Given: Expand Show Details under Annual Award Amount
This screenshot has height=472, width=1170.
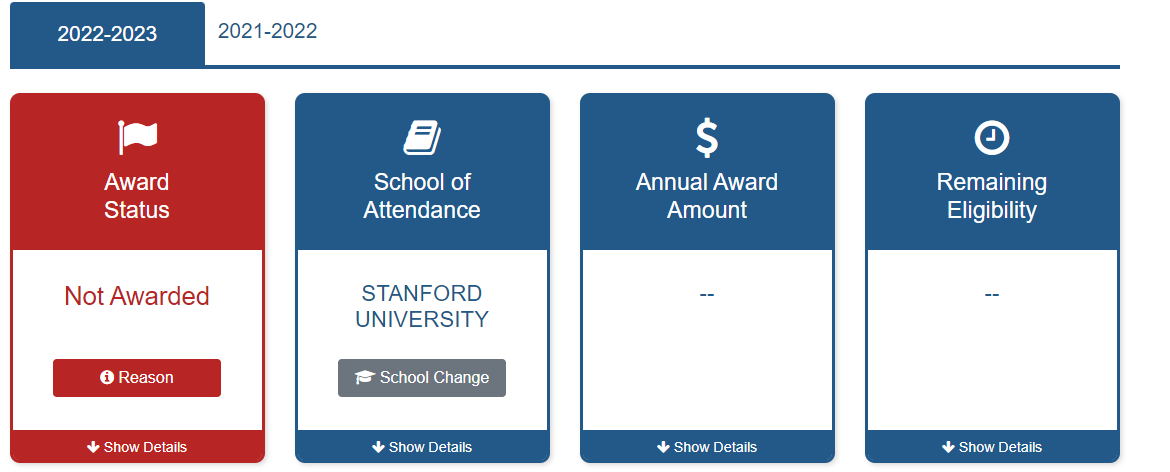Looking at the screenshot, I should [x=707, y=447].
